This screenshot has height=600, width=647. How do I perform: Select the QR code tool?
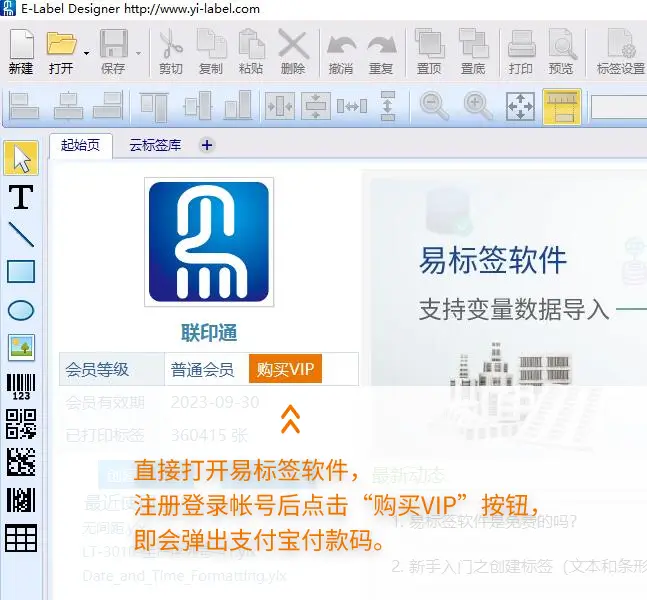pos(21,424)
